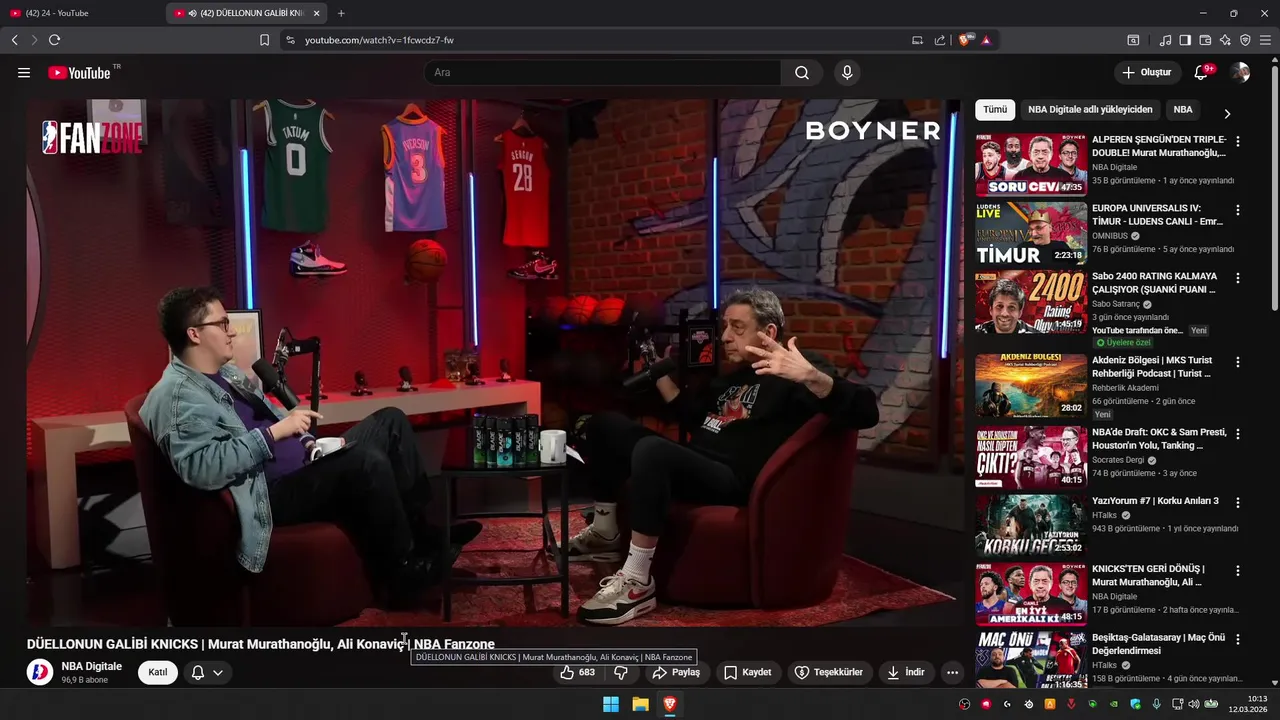Open options for Sabo 2400 RATING video
Screen dimensions: 1280x720
pos(1238,278)
